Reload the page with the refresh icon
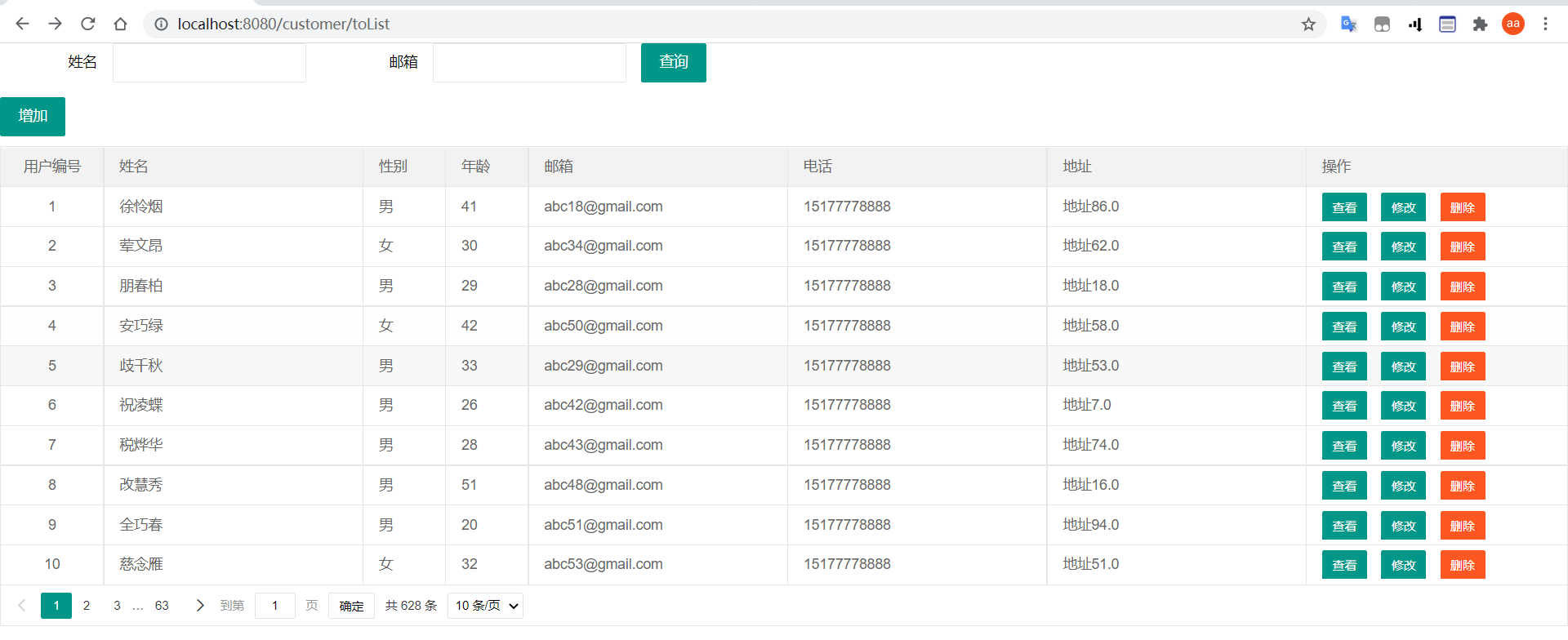Screen dimensions: 1568x640 tap(87, 24)
